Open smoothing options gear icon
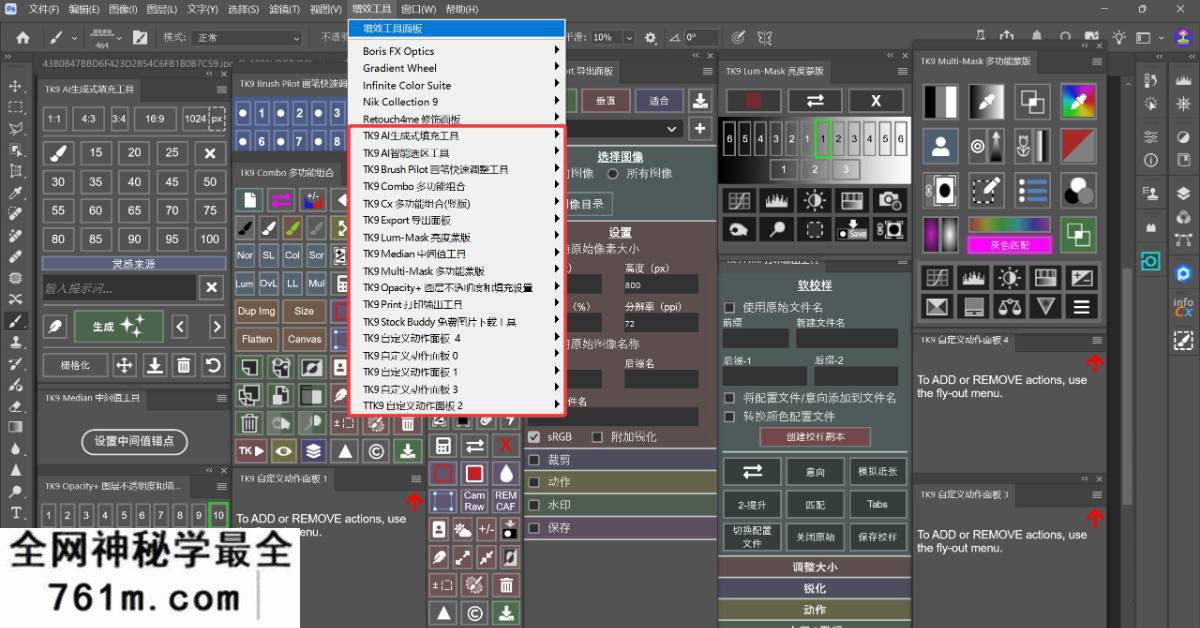1200x628 pixels. 651,37
